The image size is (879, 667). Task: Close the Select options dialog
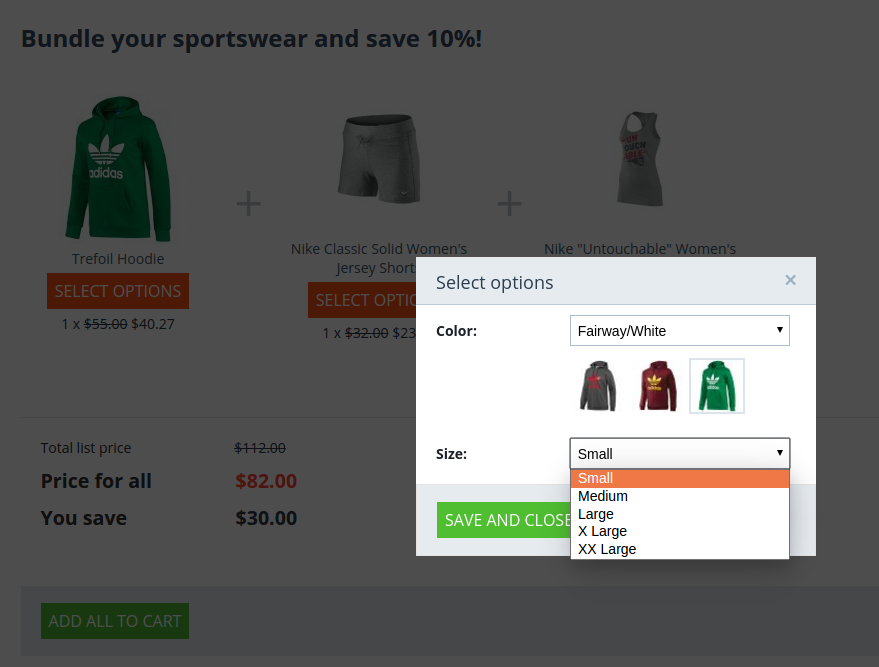[790, 280]
